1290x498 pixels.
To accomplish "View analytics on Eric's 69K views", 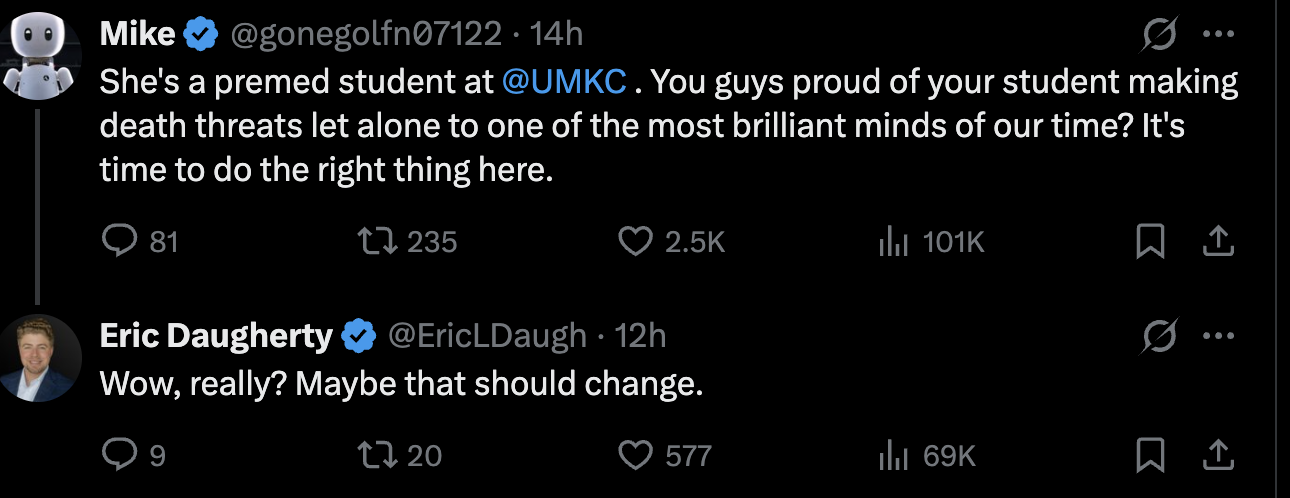I will (x=891, y=456).
